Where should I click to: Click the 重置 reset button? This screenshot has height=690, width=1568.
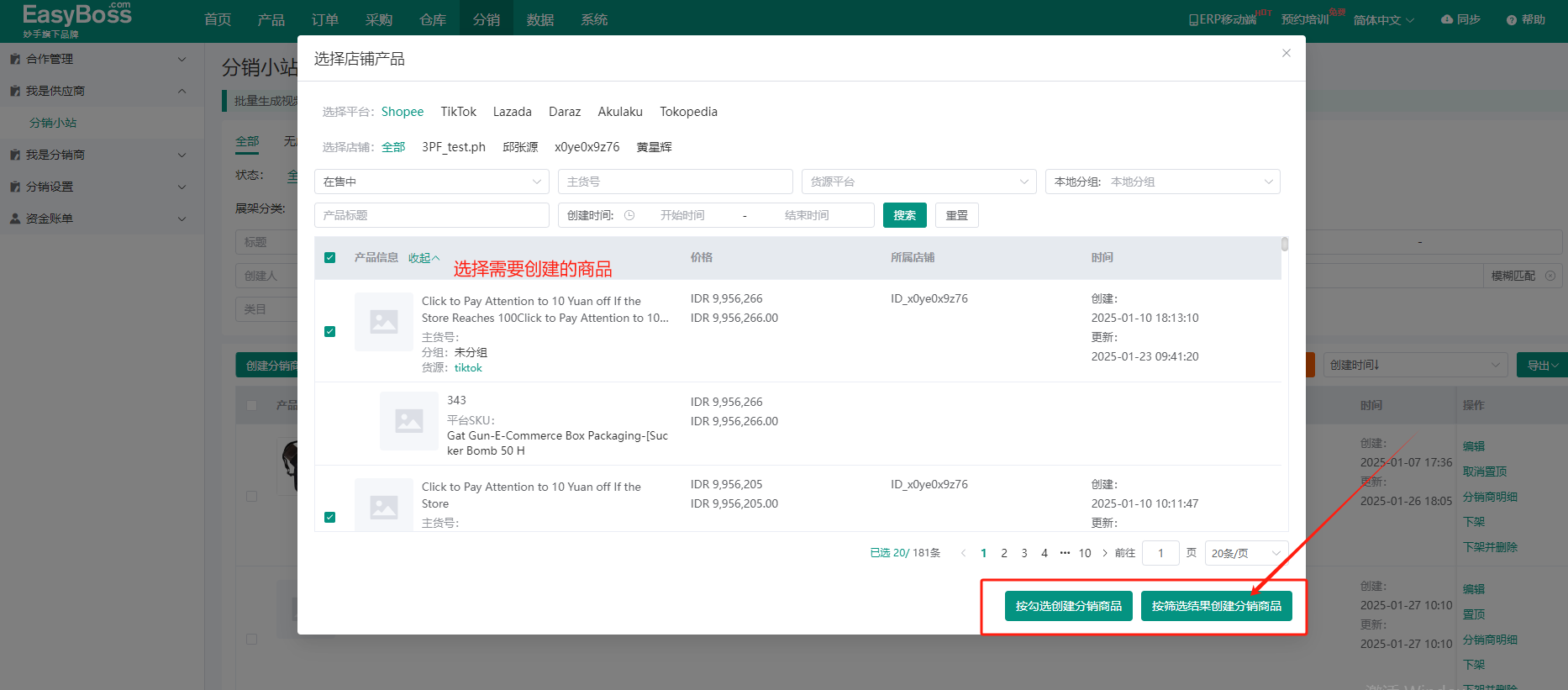957,215
